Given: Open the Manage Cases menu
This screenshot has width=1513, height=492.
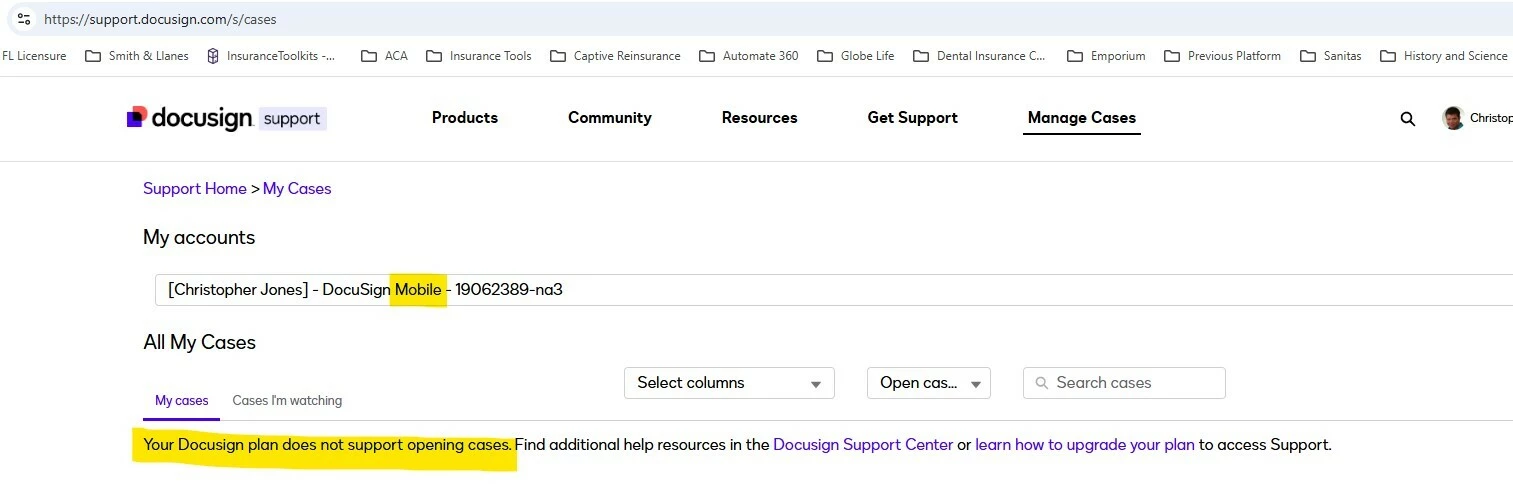Looking at the screenshot, I should click(1082, 118).
